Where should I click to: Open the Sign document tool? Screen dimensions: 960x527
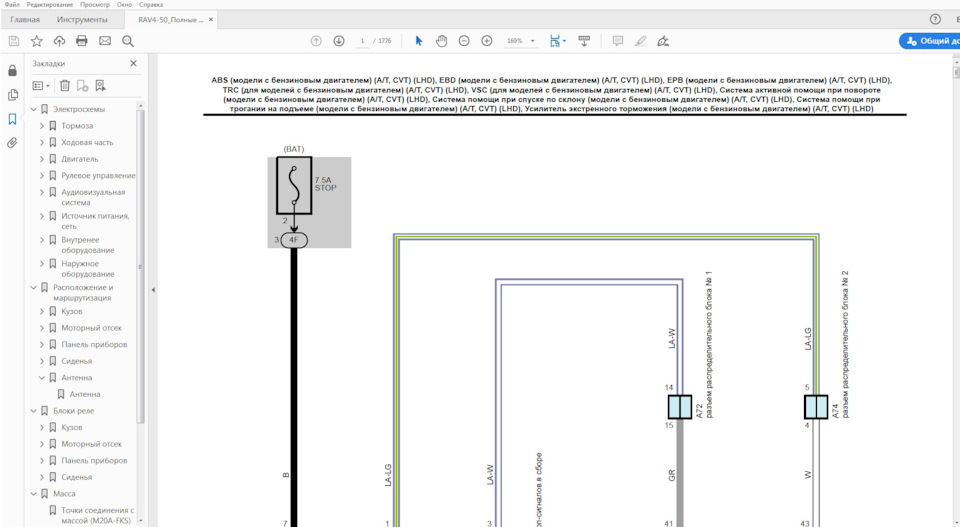tap(663, 41)
